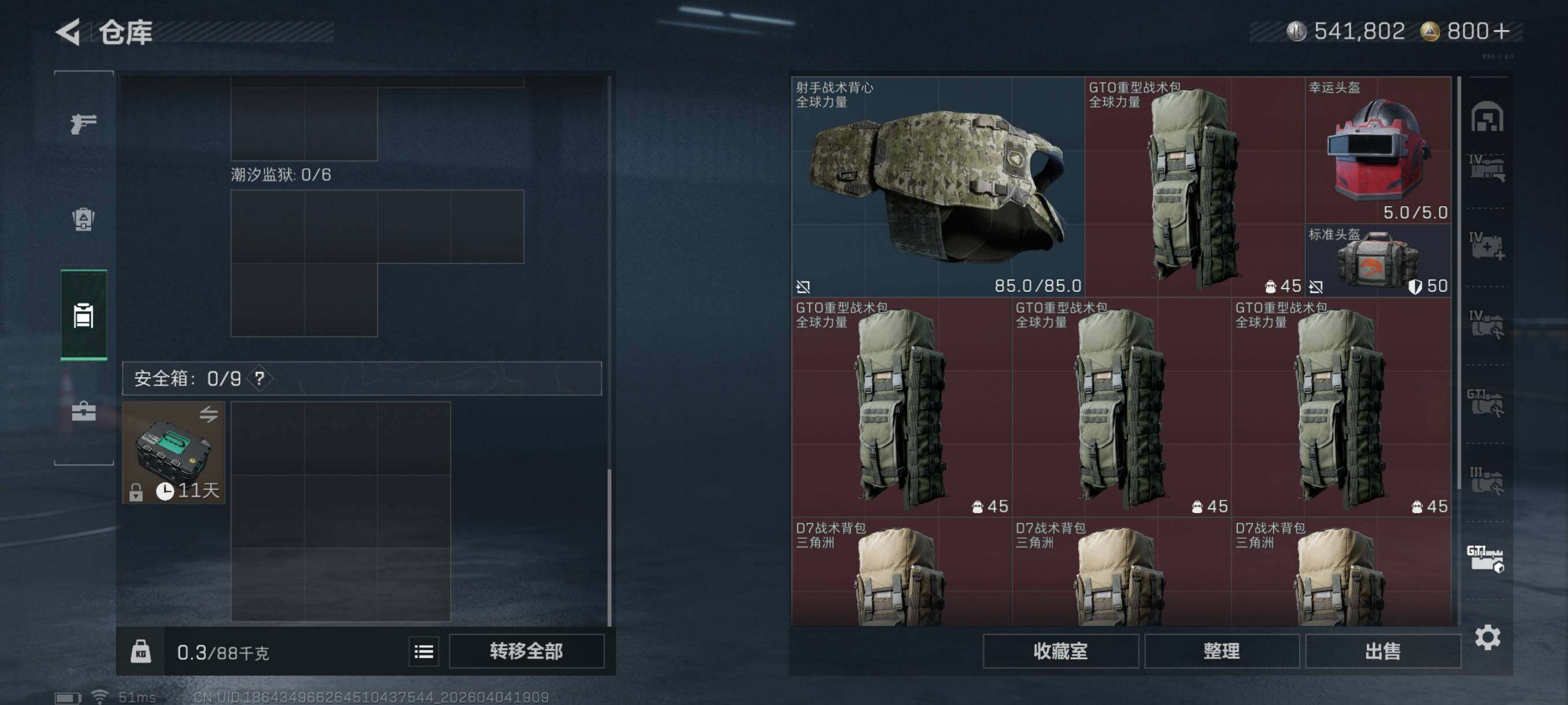The height and width of the screenshot is (705, 1568).
Task: Select the armor vest category in sidebar
Action: pyautogui.click(x=83, y=219)
